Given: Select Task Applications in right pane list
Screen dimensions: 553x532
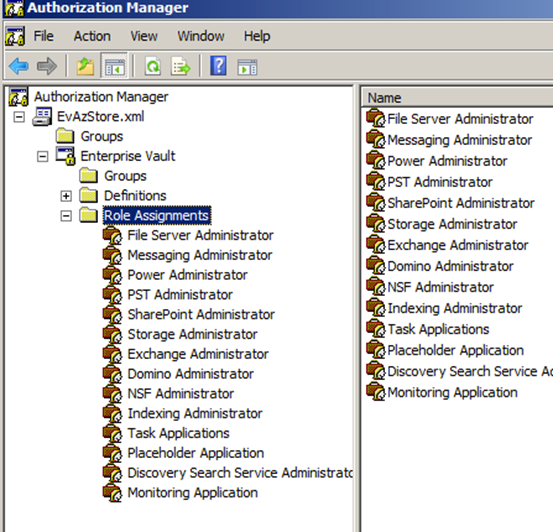Looking at the screenshot, I should coord(438,329).
